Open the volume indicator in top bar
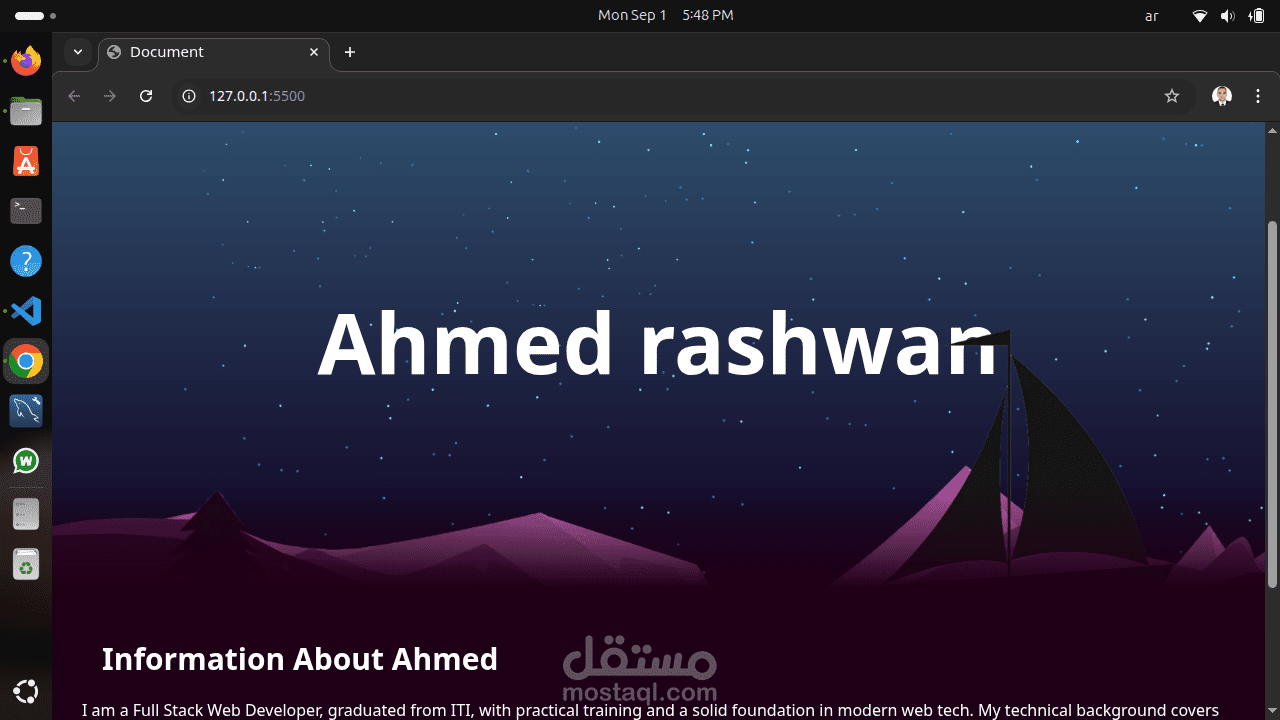 [1227, 16]
